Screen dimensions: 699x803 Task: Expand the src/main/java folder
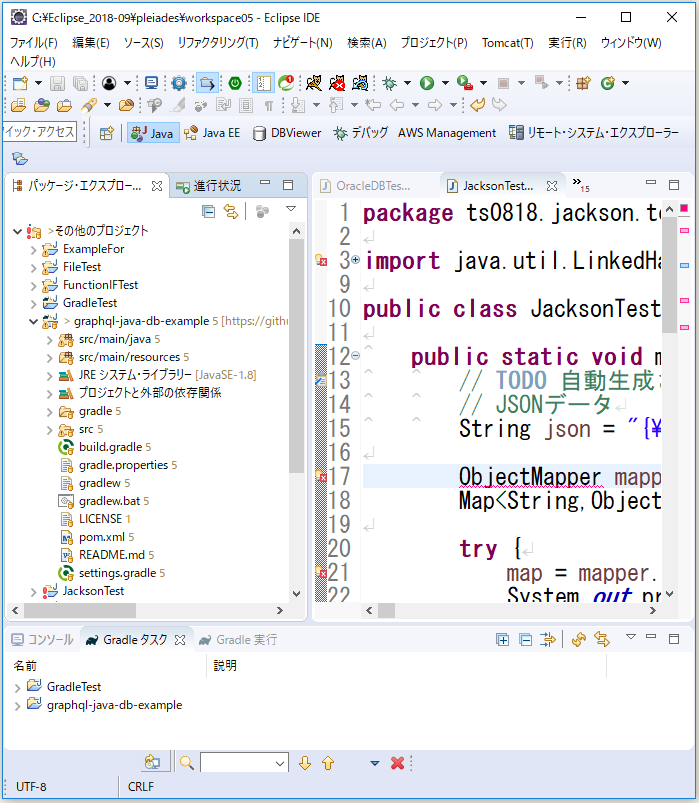click(x=50, y=340)
